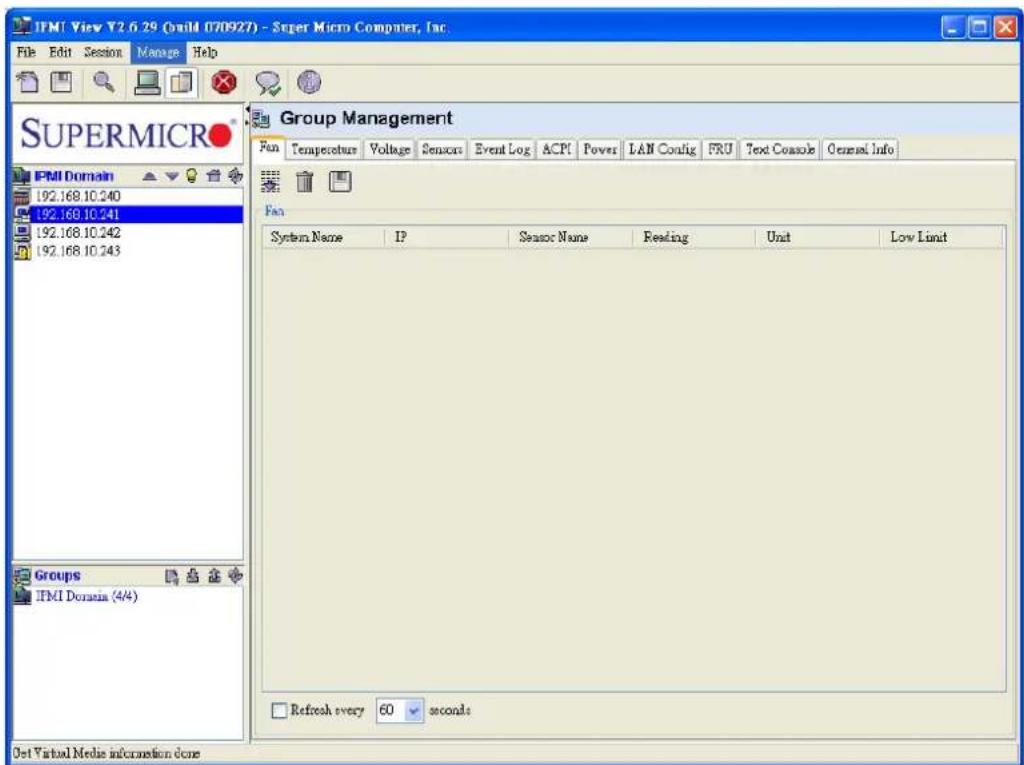This screenshot has width=1024, height=765.
Task: Switch to the Text Console tab
Action: (780, 150)
